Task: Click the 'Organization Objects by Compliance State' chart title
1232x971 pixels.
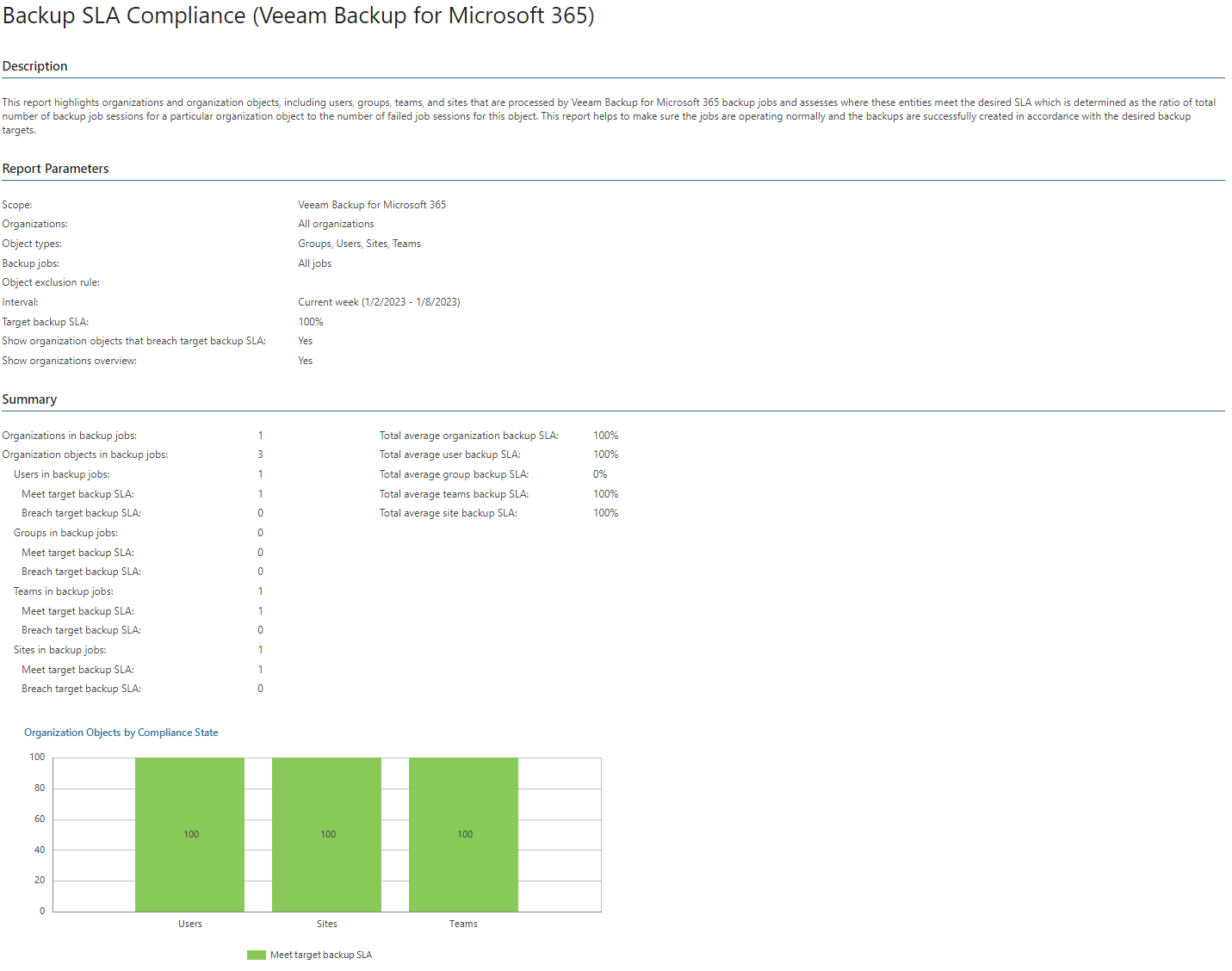Action: point(121,733)
